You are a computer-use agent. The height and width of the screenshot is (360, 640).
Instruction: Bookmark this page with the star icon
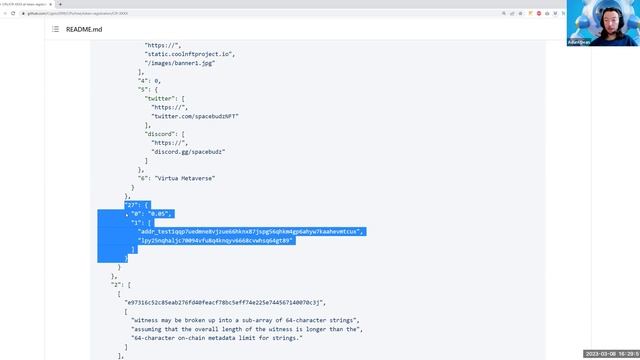(x=520, y=13)
